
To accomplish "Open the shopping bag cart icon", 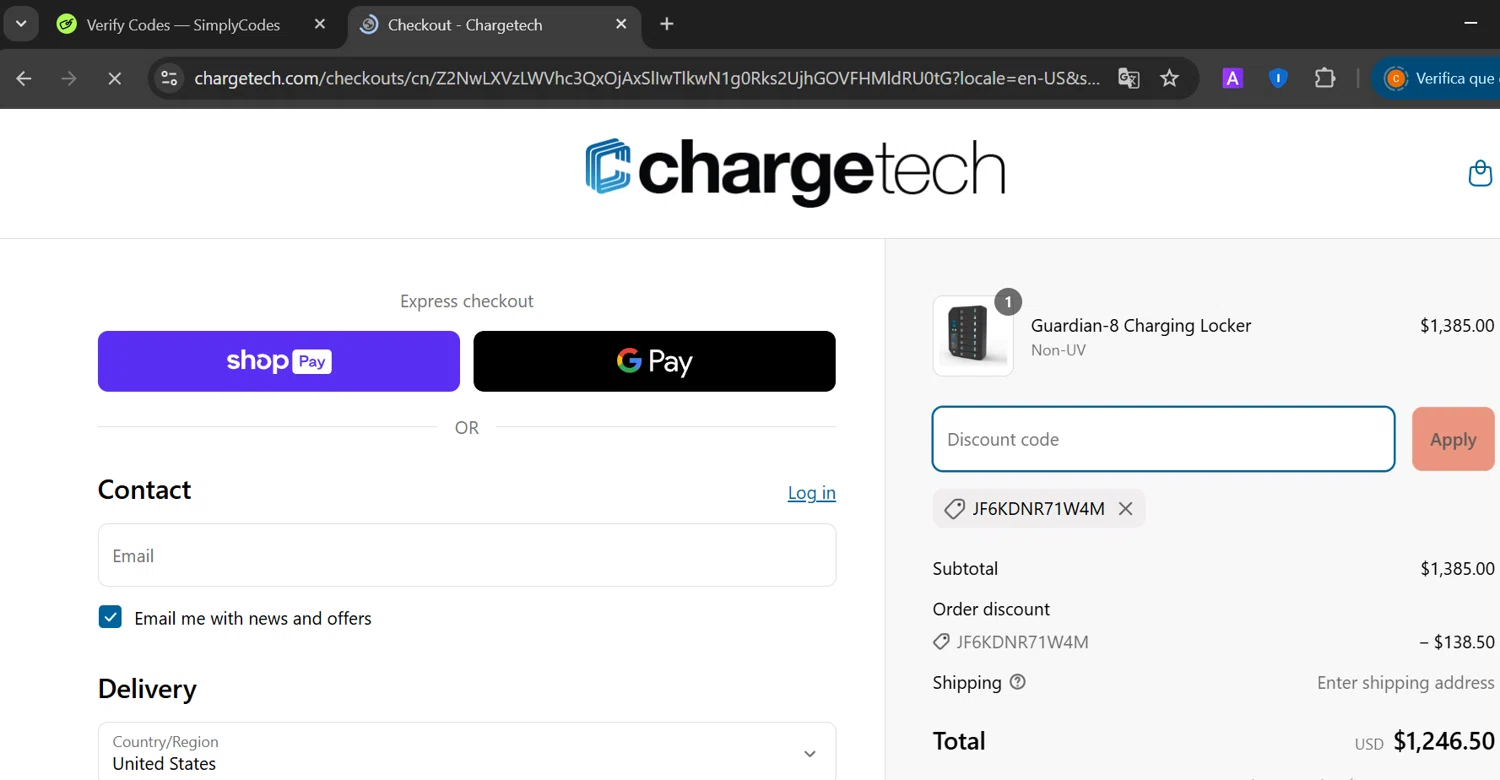I will pos(1480,173).
